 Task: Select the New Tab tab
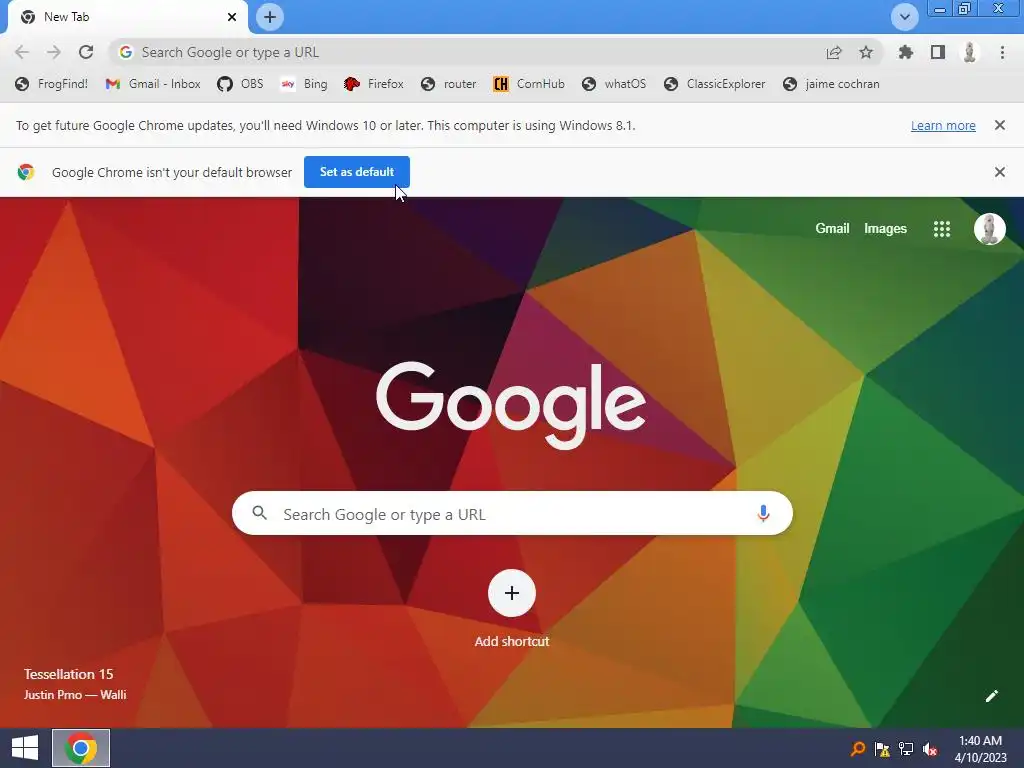[128, 17]
